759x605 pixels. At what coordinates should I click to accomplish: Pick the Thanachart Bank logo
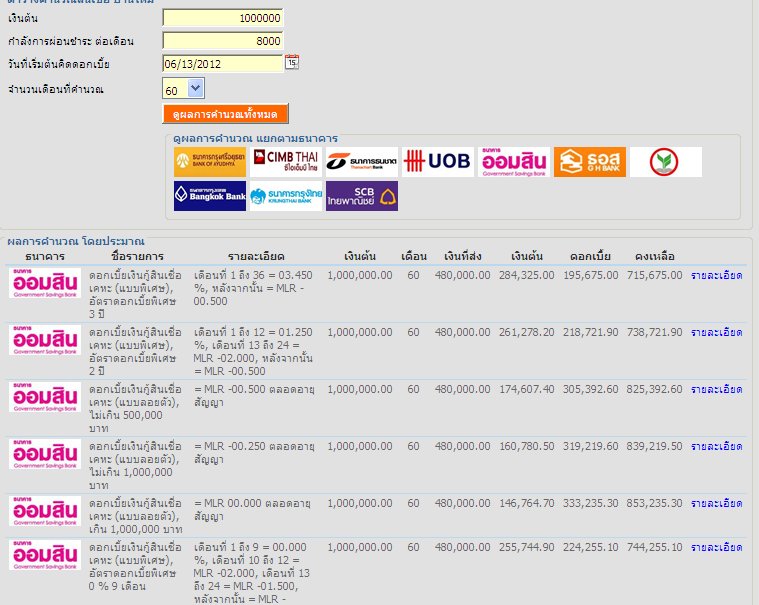(362, 162)
